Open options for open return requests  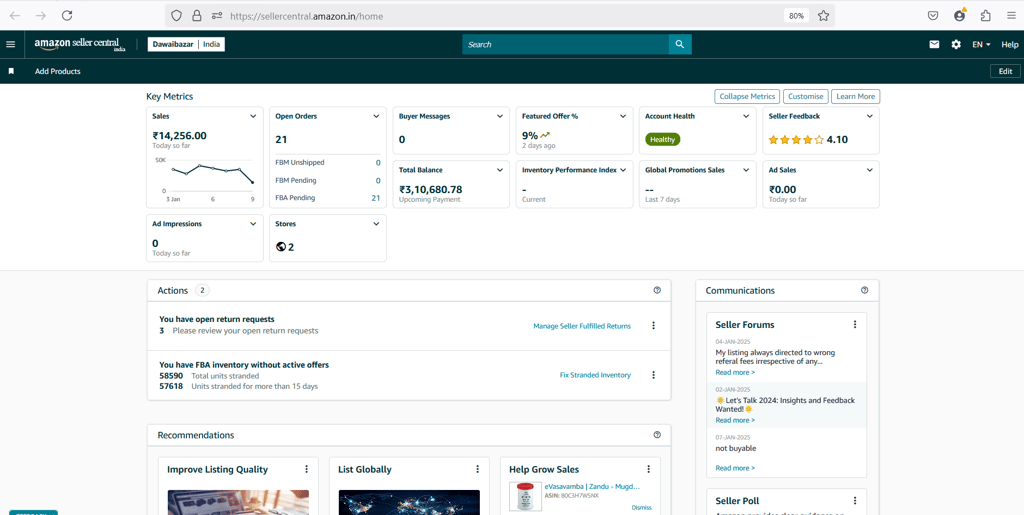(653, 326)
